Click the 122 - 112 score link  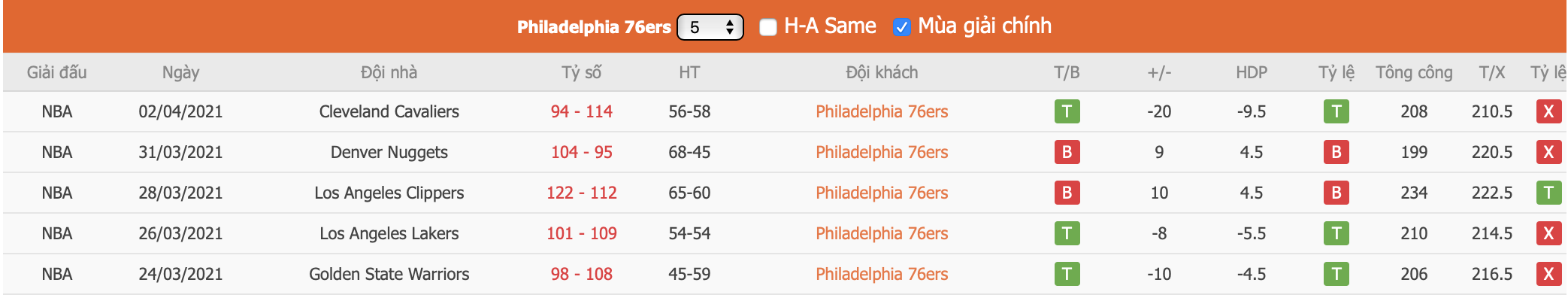pos(581,193)
